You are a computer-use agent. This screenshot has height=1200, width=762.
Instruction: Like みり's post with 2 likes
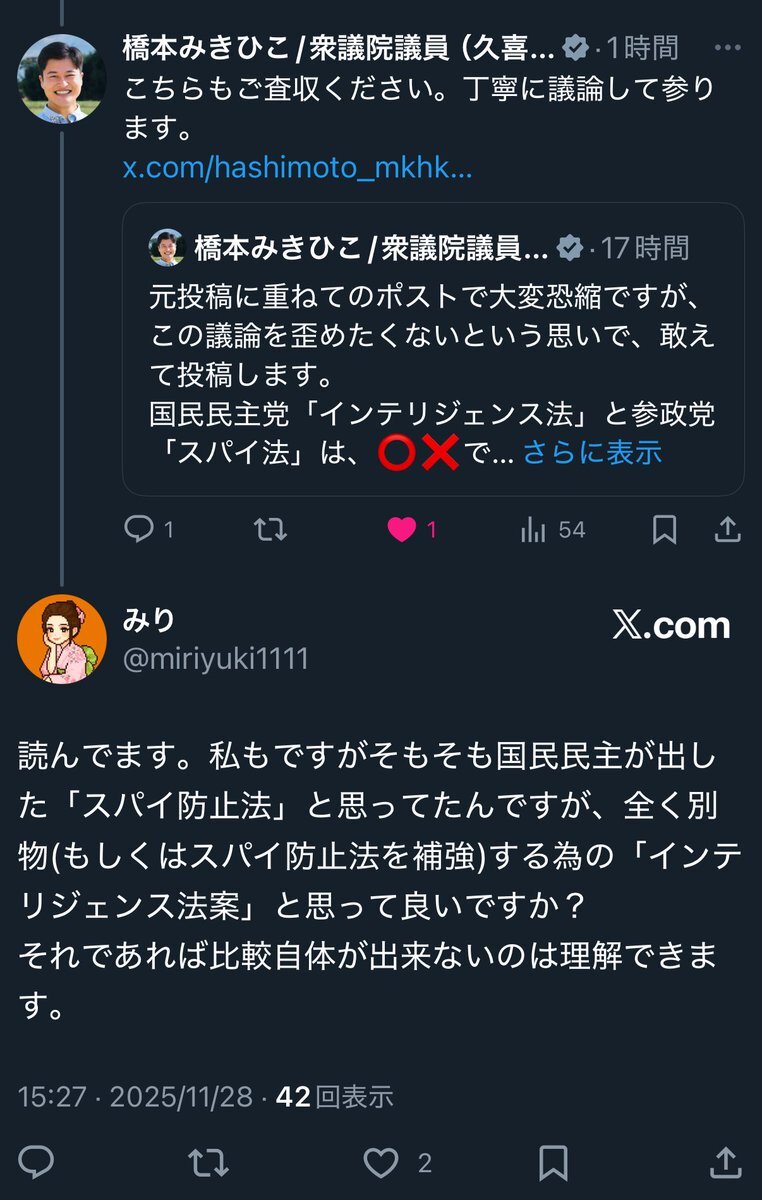click(381, 1162)
